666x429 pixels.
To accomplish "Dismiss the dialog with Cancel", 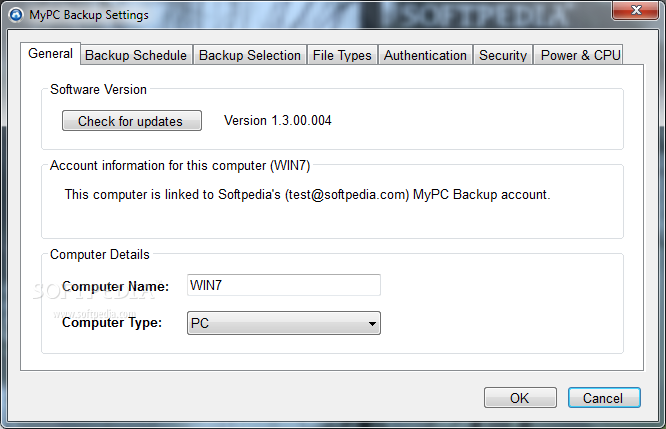I will tap(603, 398).
